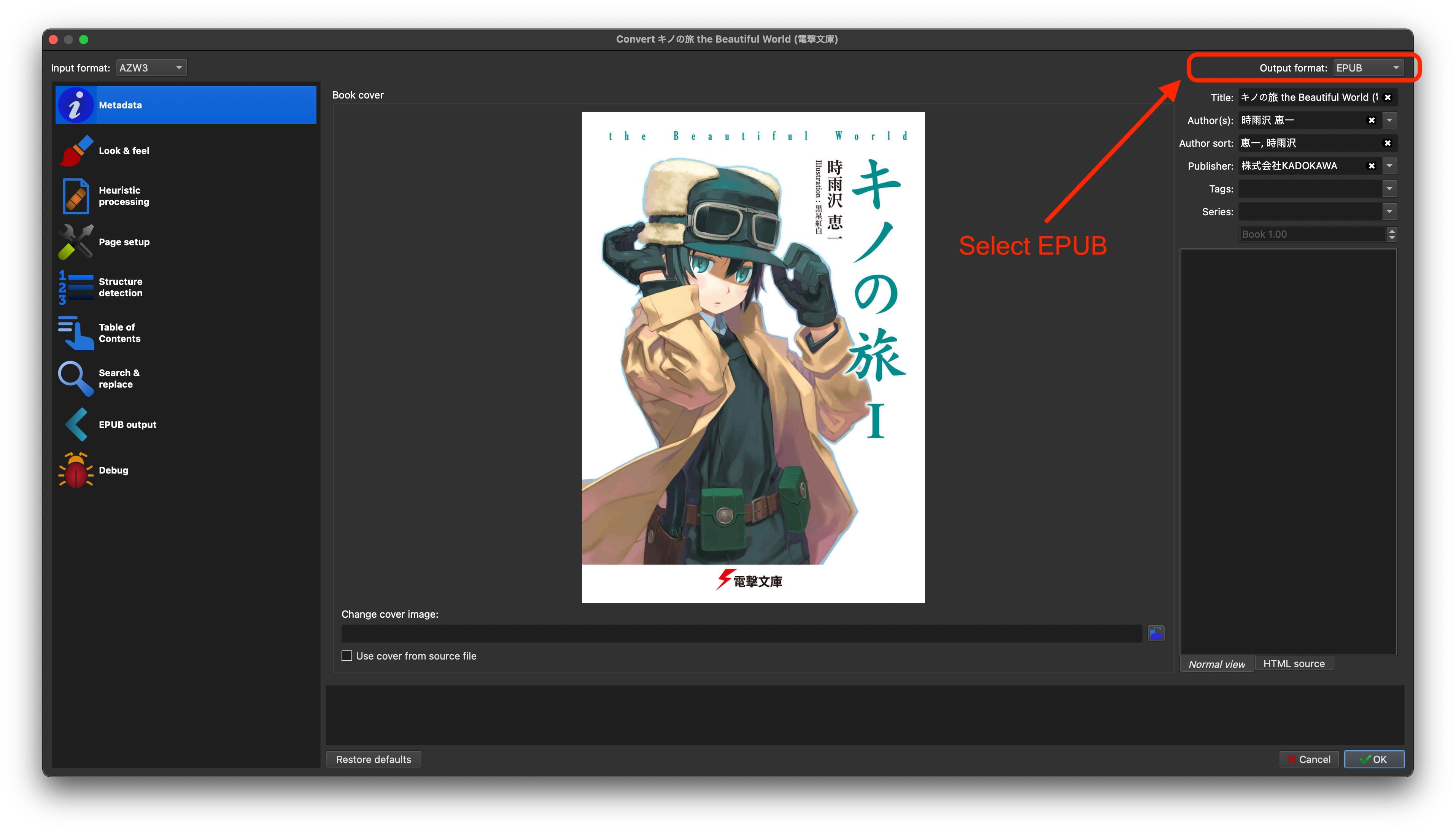Clear the Author sort field
This screenshot has width=1456, height=833.
1388,143
